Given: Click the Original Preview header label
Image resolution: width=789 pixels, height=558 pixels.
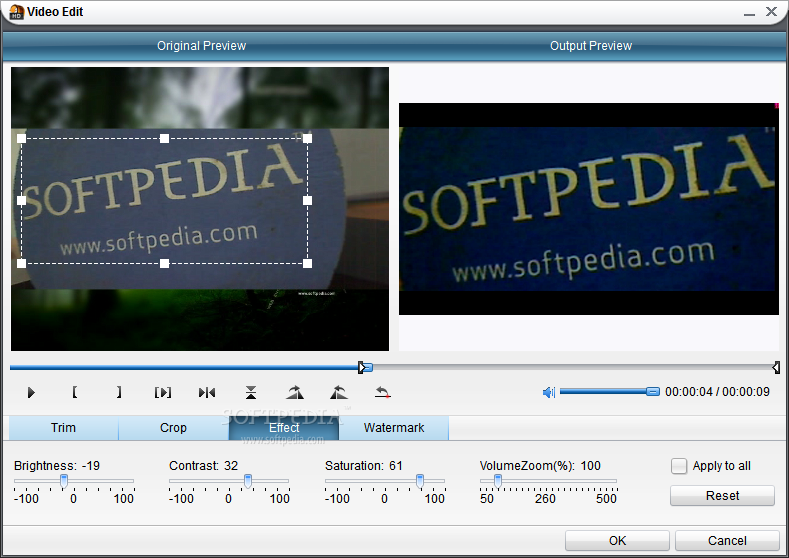Looking at the screenshot, I should pyautogui.click(x=201, y=46).
